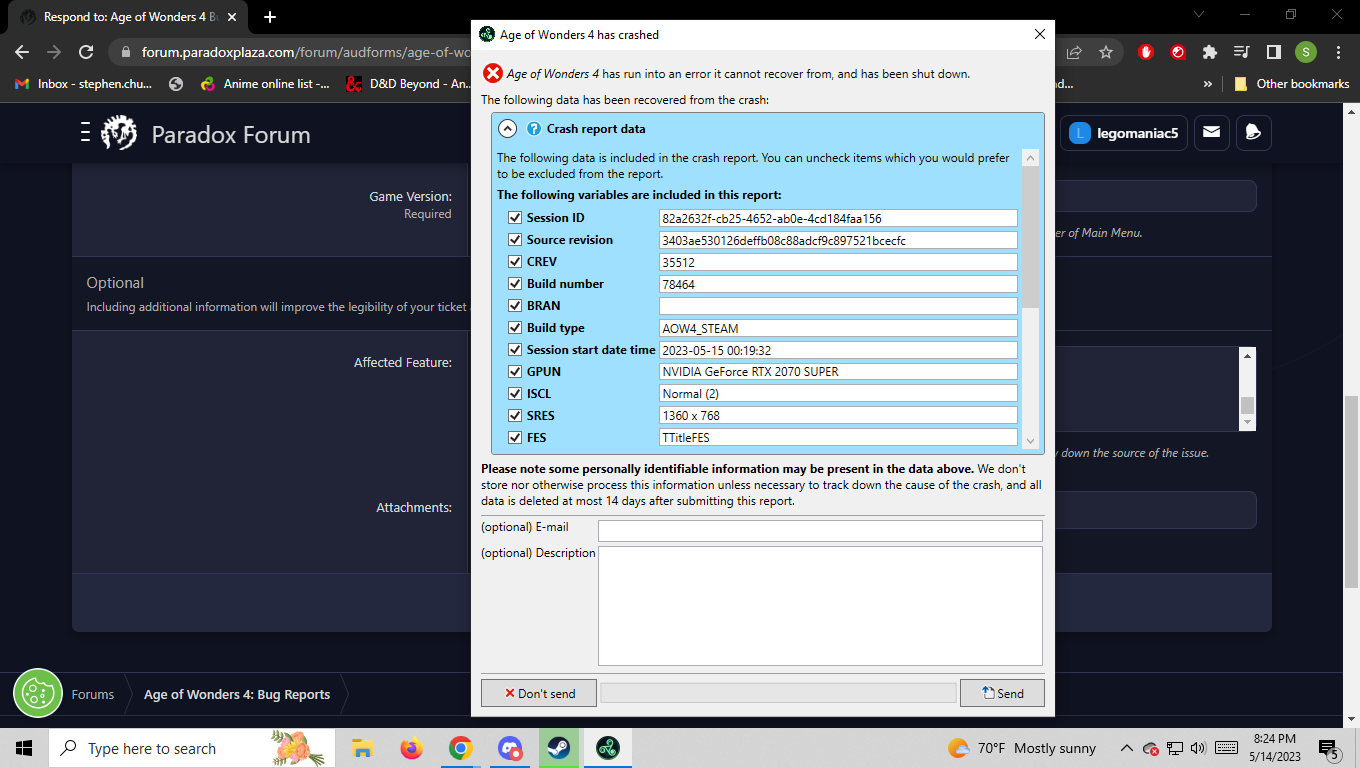Collapse the Crash report data section
1360x768 pixels.
(507, 128)
